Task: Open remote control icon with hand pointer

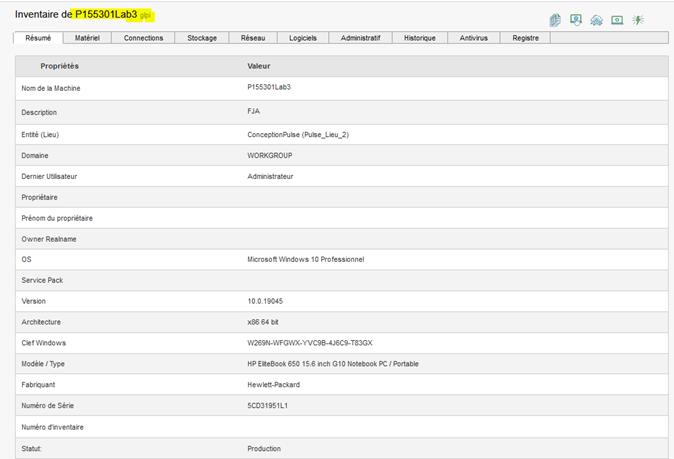Action: click(x=576, y=20)
